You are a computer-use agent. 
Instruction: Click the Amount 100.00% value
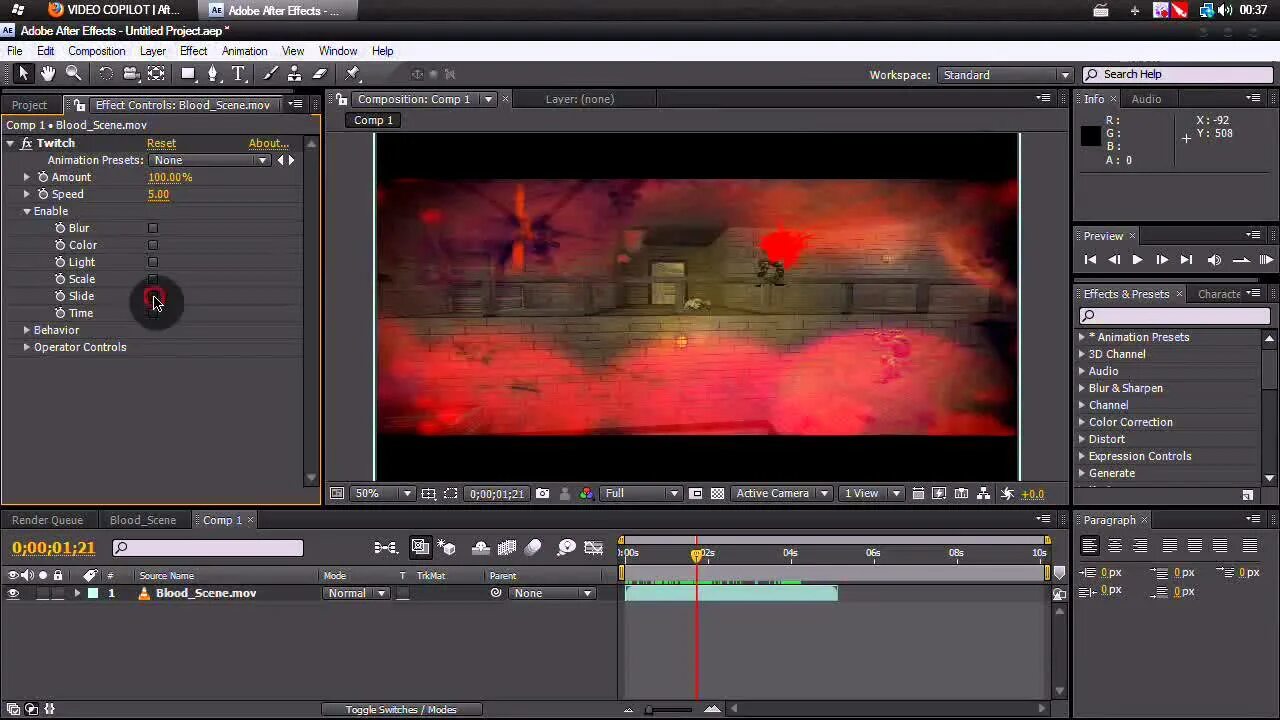pyautogui.click(x=170, y=177)
